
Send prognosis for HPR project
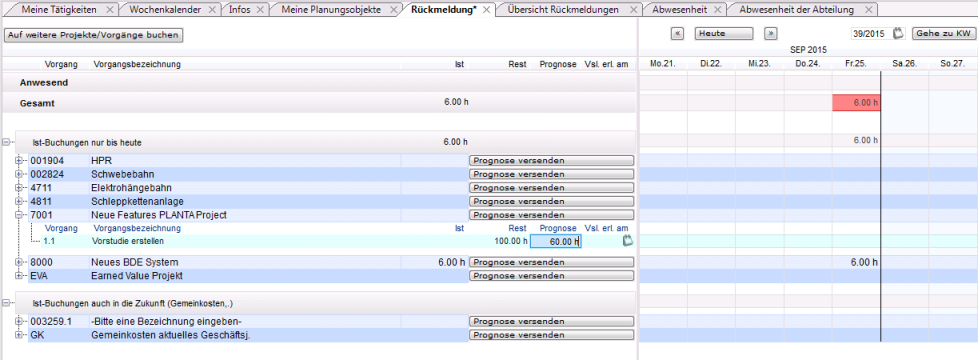coord(551,160)
